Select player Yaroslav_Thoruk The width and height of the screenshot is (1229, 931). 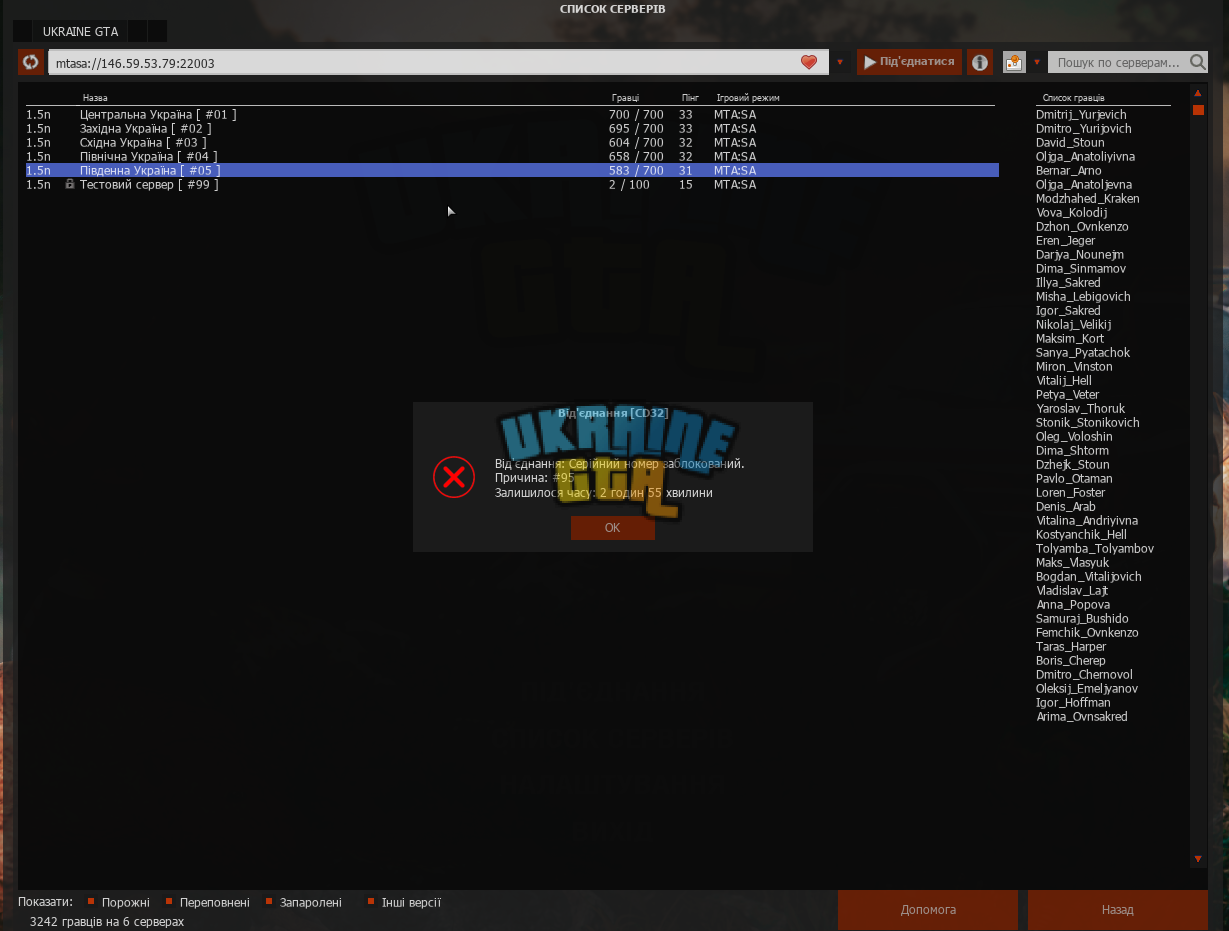1080,409
